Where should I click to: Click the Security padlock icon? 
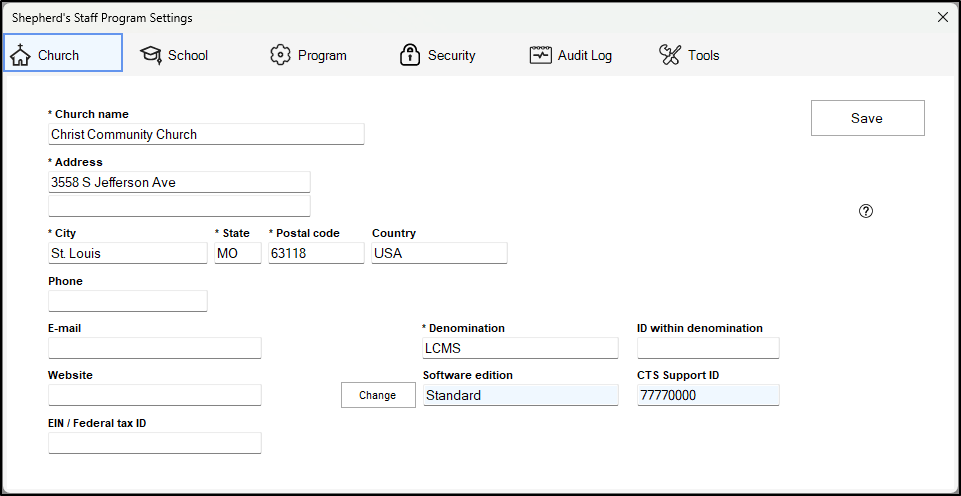[409, 55]
